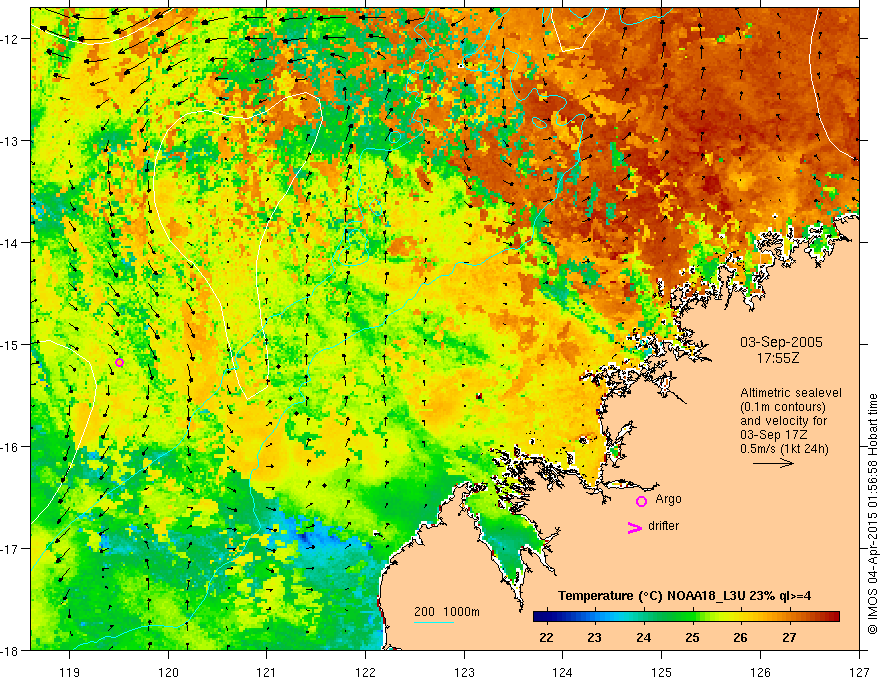Click longitude axis label 122
This screenshot has height=680, width=880.
365,672
